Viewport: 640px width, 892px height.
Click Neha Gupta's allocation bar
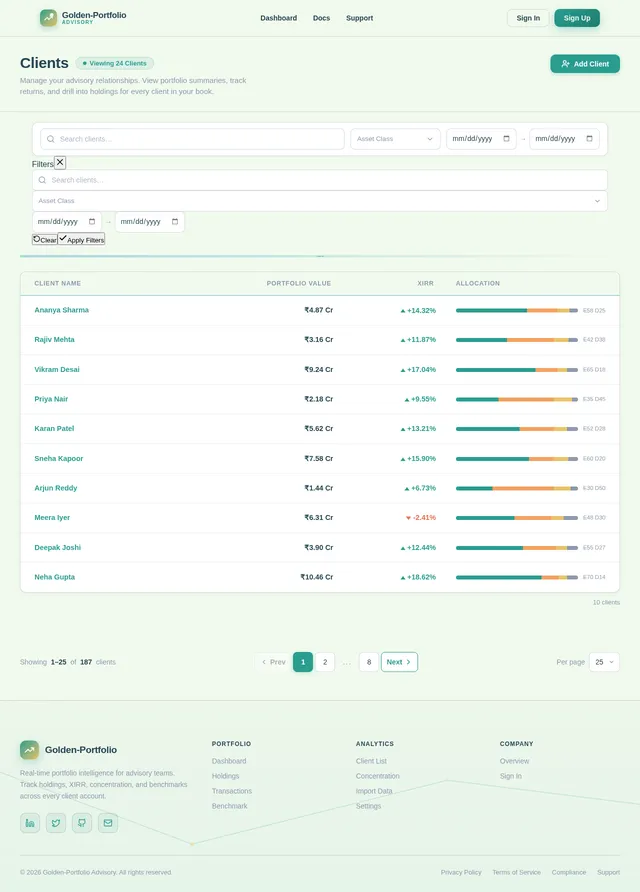517,577
